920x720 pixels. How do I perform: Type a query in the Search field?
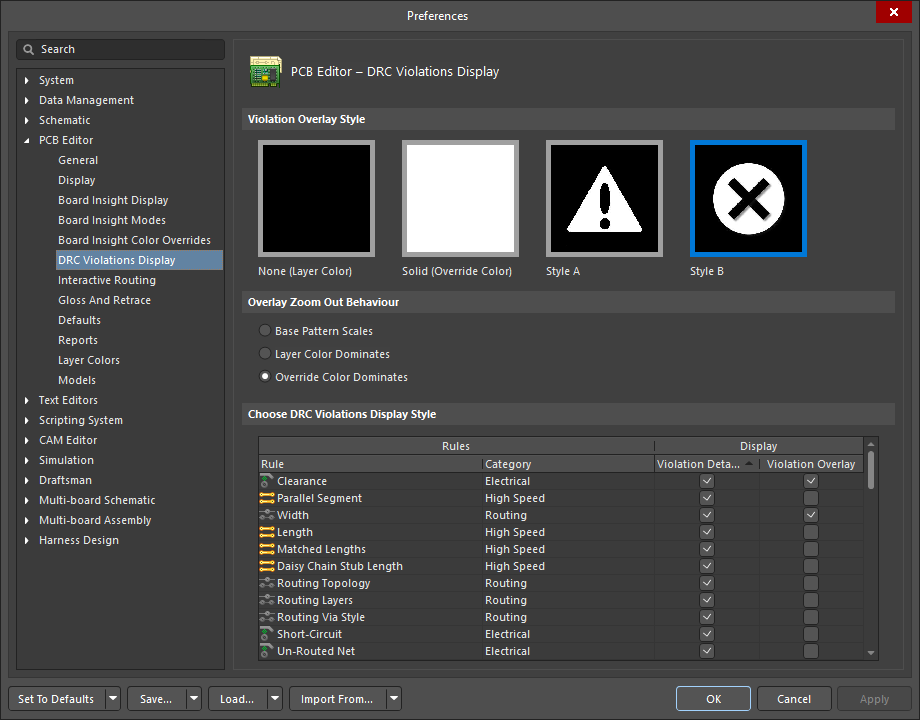120,49
